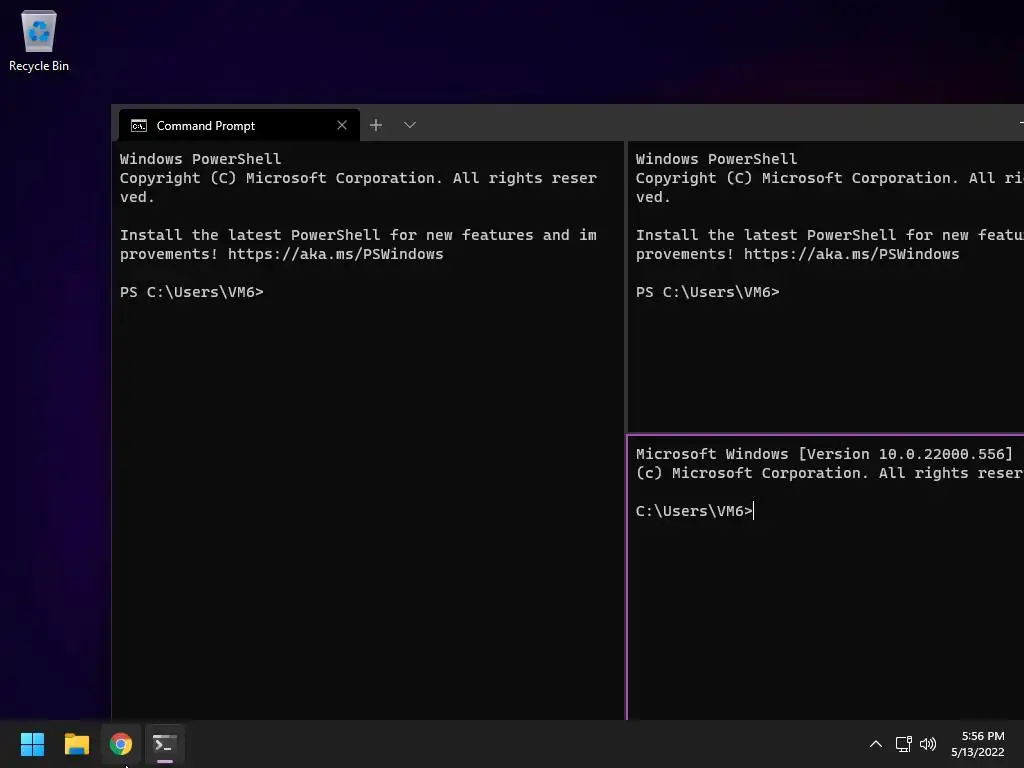
Task: Click the https://aka.ms/PSWindows link in left pane
Action: pos(336,254)
